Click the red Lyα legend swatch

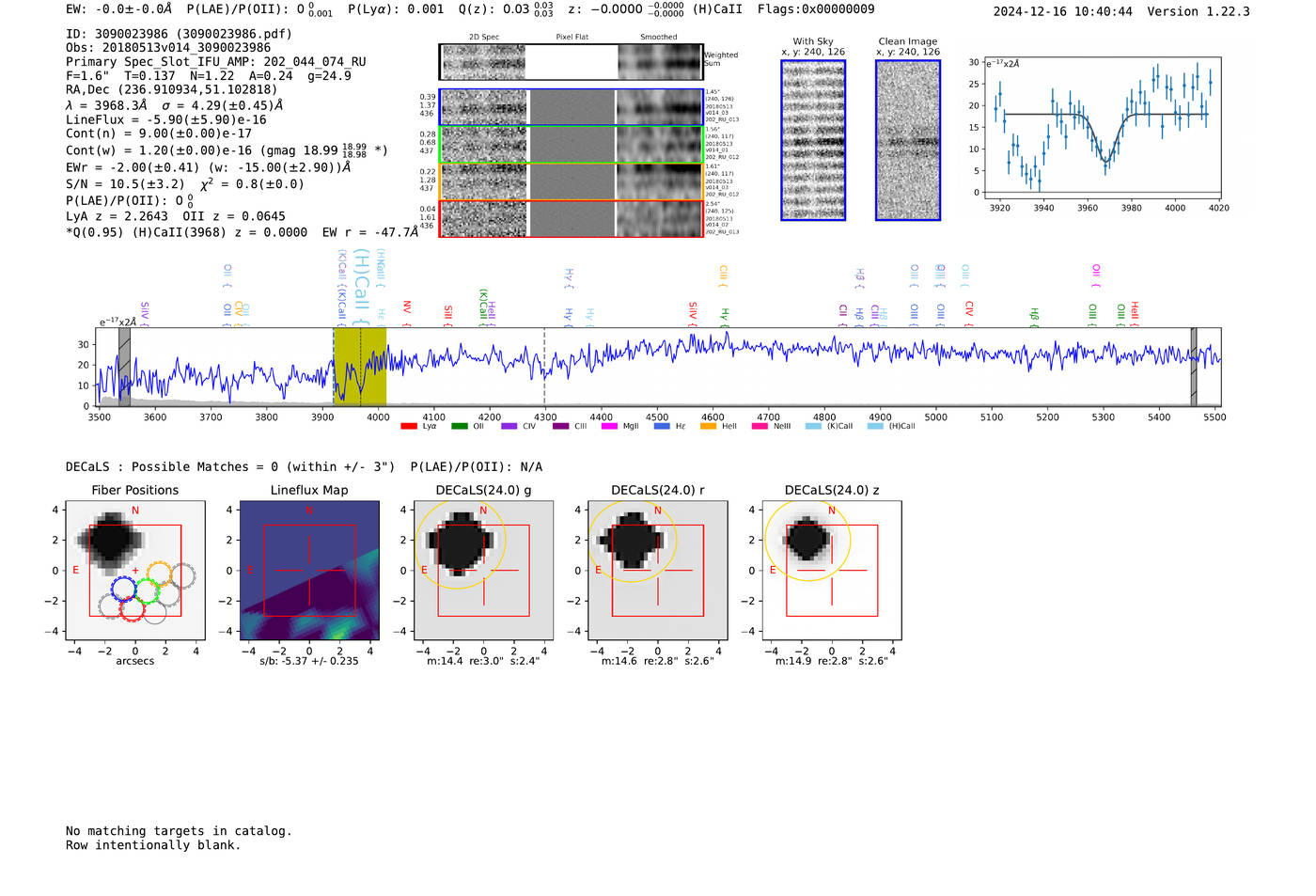pos(408,426)
